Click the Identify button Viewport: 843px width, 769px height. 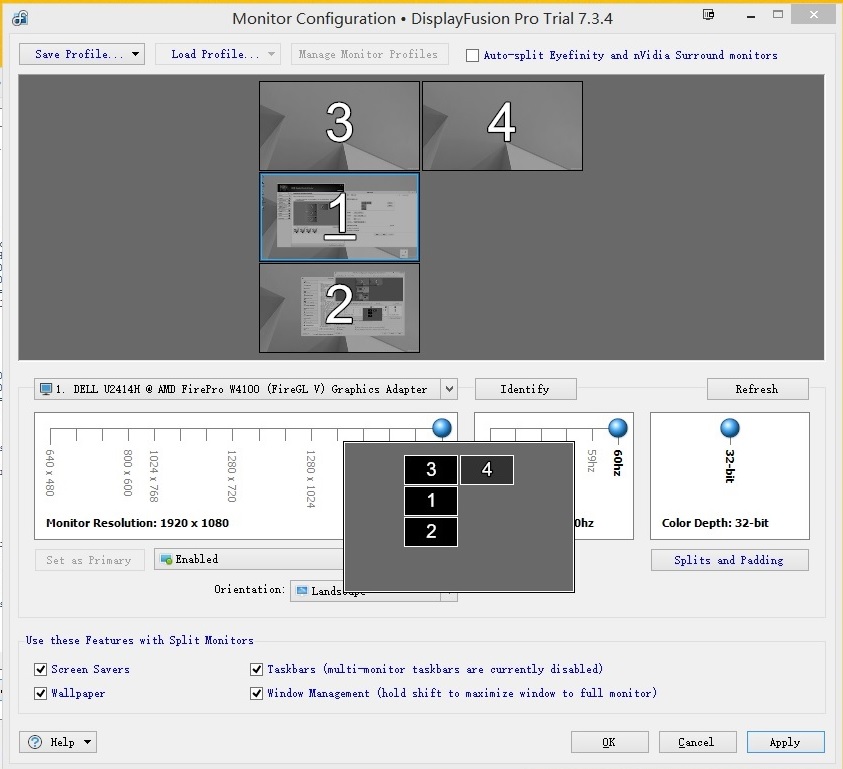(525, 389)
